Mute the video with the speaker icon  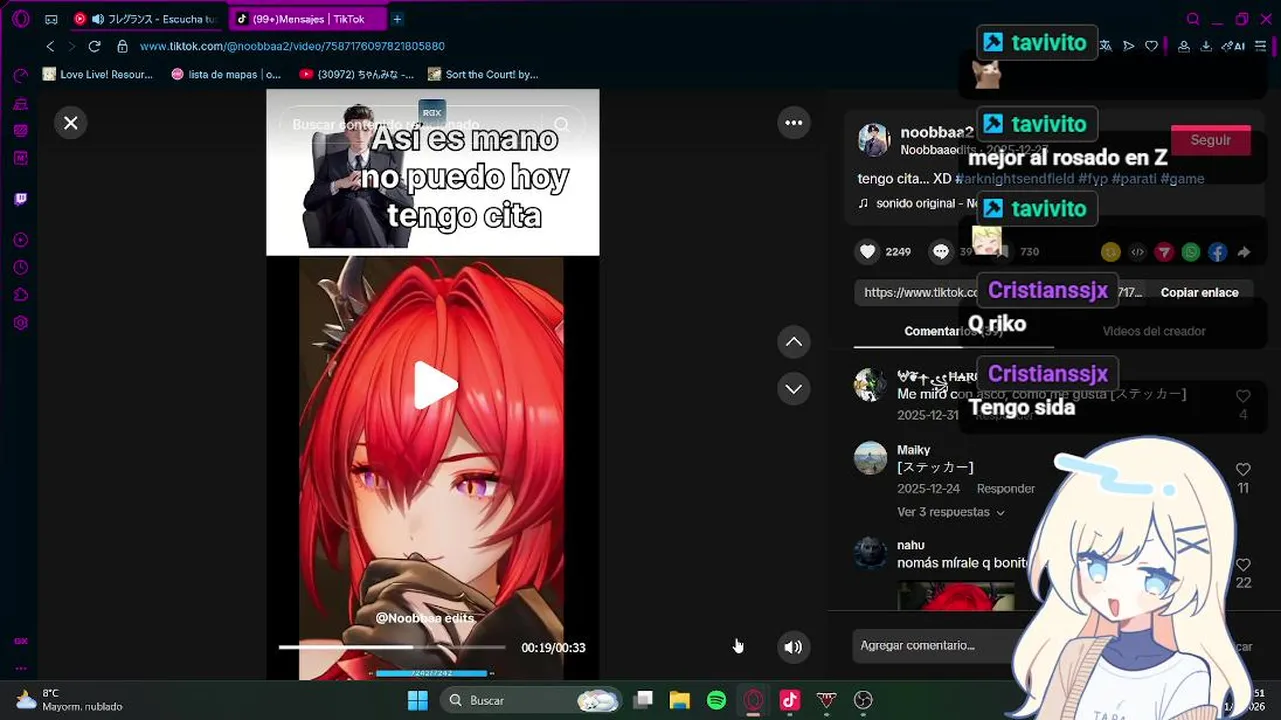793,647
